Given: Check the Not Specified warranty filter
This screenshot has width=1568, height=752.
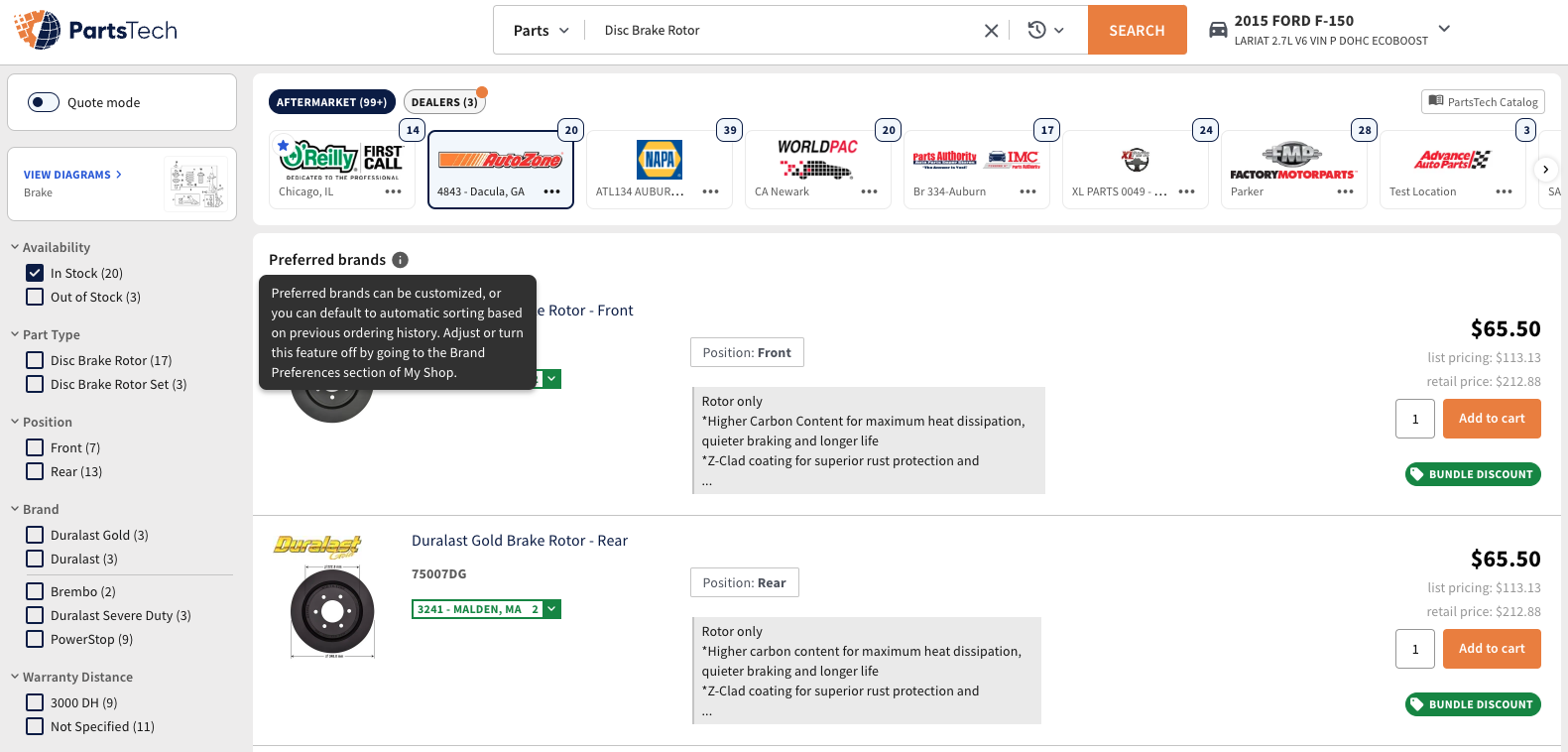Looking at the screenshot, I should pyautogui.click(x=35, y=726).
